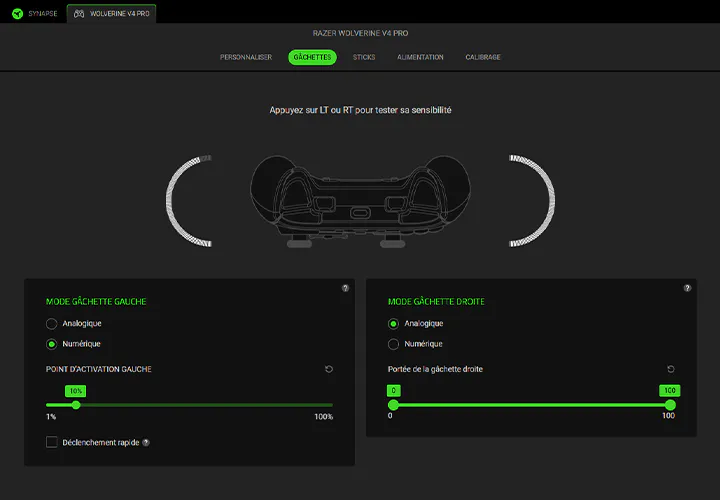
Task: Click the 10% value label
Action: click(76, 391)
